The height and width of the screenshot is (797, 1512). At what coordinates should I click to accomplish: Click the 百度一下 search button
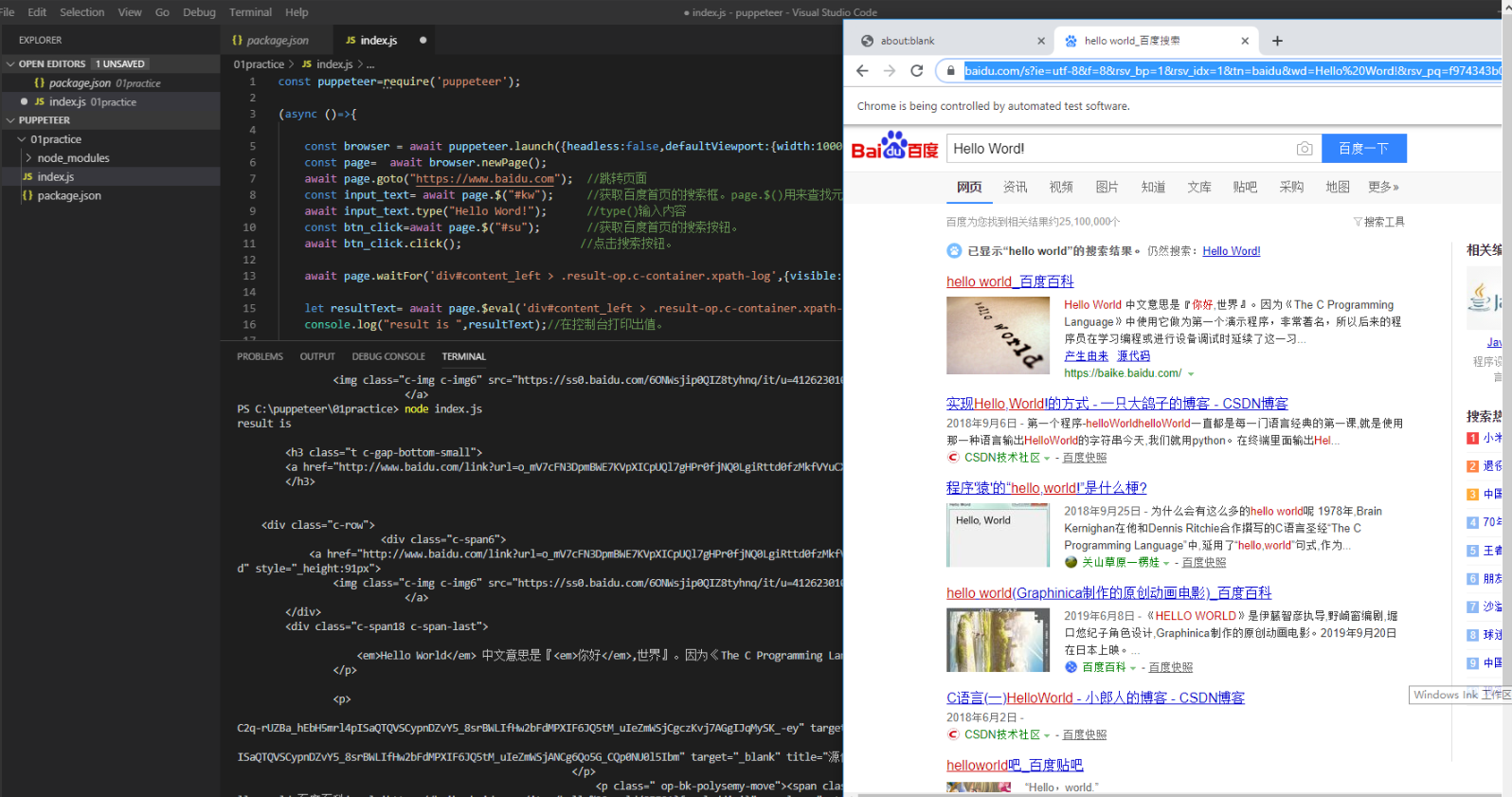tap(1363, 149)
